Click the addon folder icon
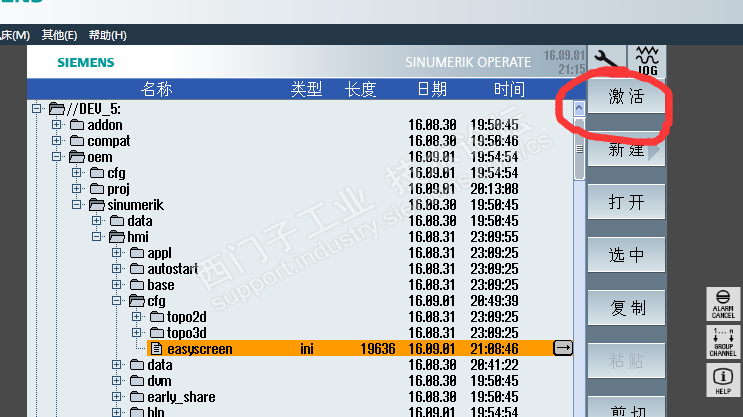This screenshot has width=743, height=417. [77, 125]
